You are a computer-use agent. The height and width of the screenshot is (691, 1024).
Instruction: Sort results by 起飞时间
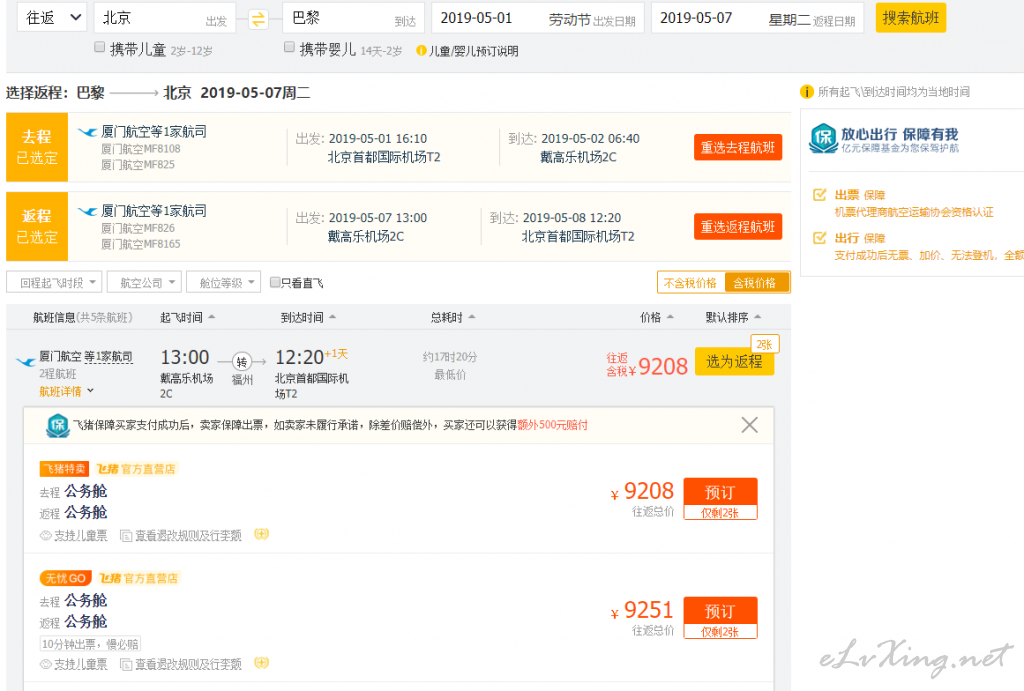(x=187, y=317)
